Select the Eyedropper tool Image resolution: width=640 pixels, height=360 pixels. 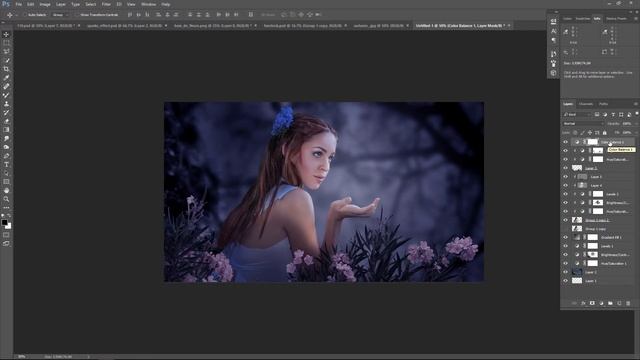point(6,78)
